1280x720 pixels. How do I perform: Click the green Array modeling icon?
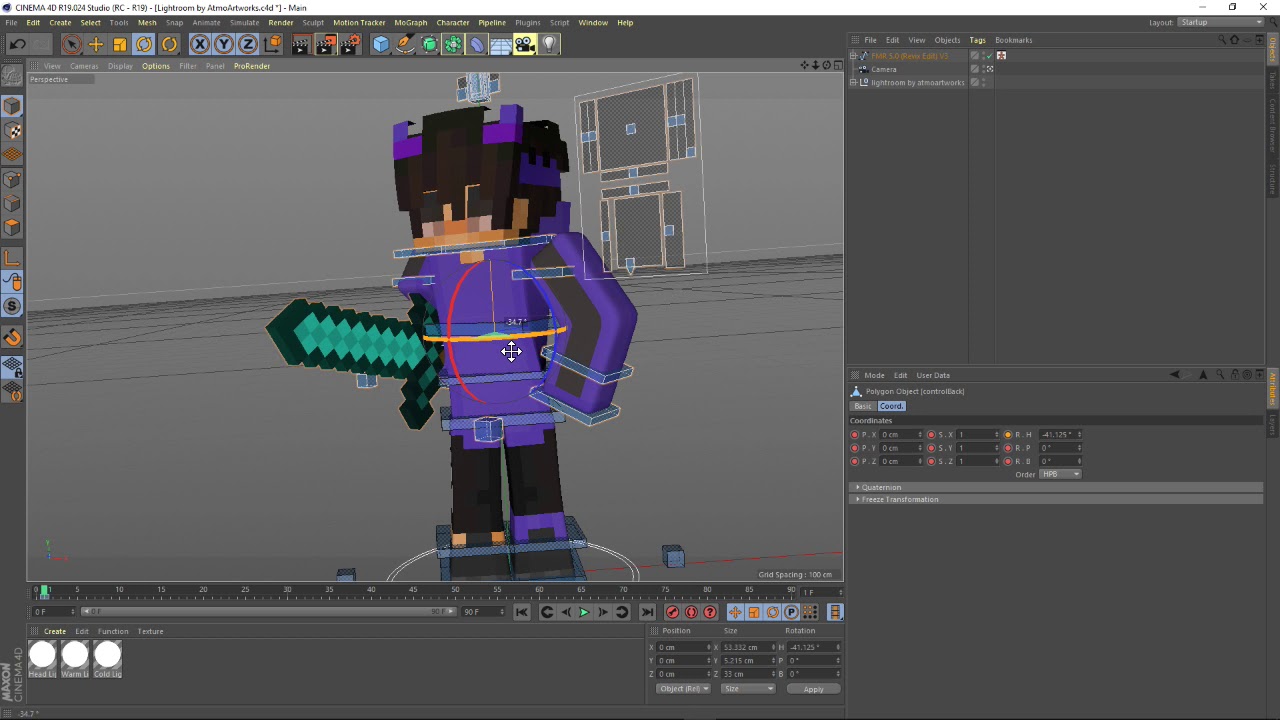coord(453,44)
